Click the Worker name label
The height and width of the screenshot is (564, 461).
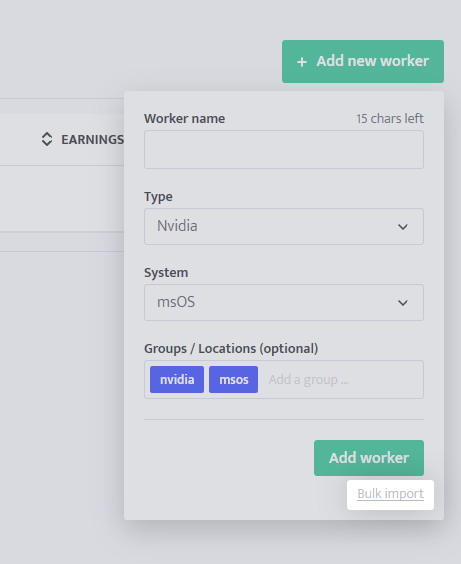point(184,118)
